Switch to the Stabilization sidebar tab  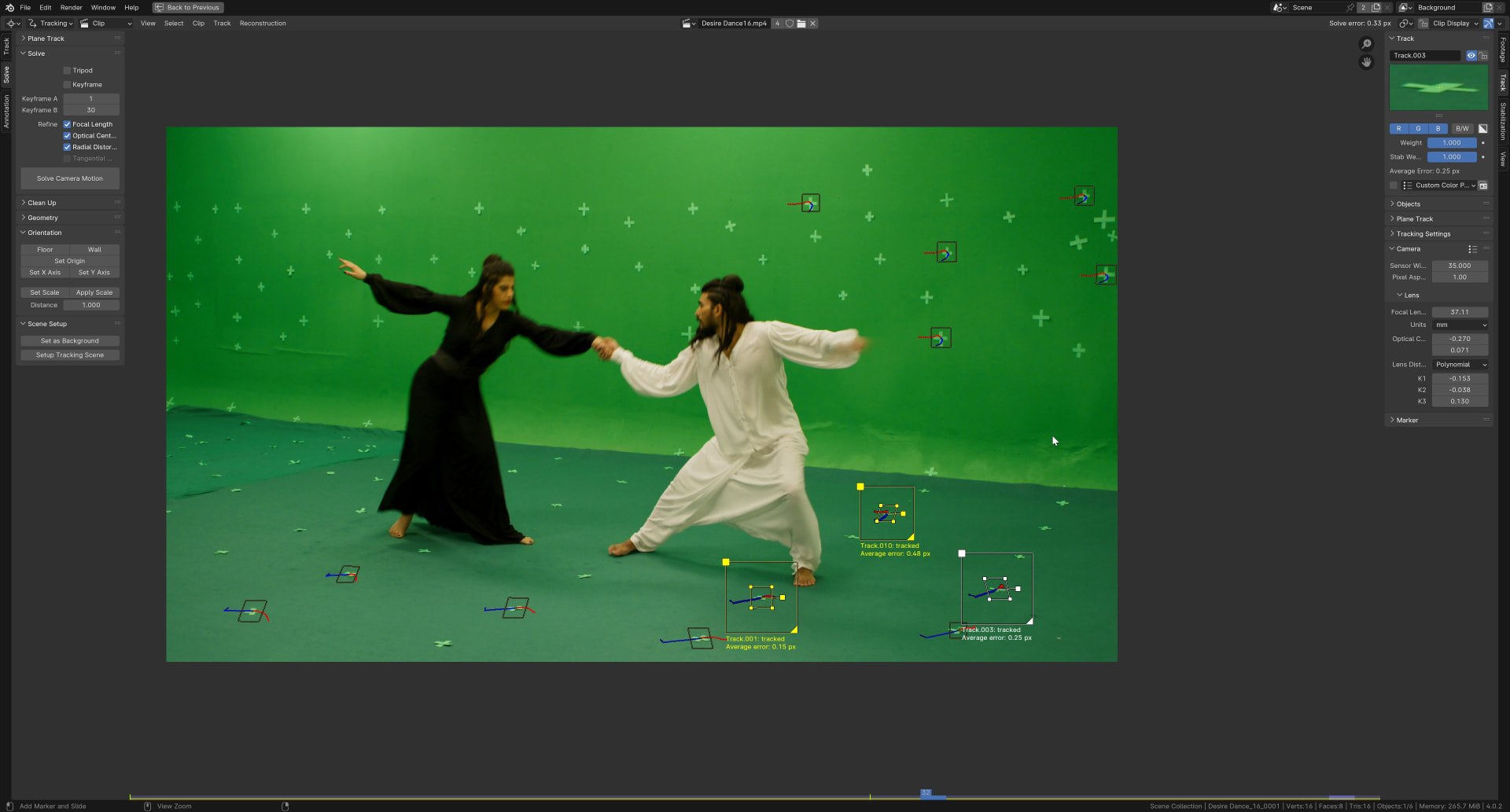click(1502, 121)
